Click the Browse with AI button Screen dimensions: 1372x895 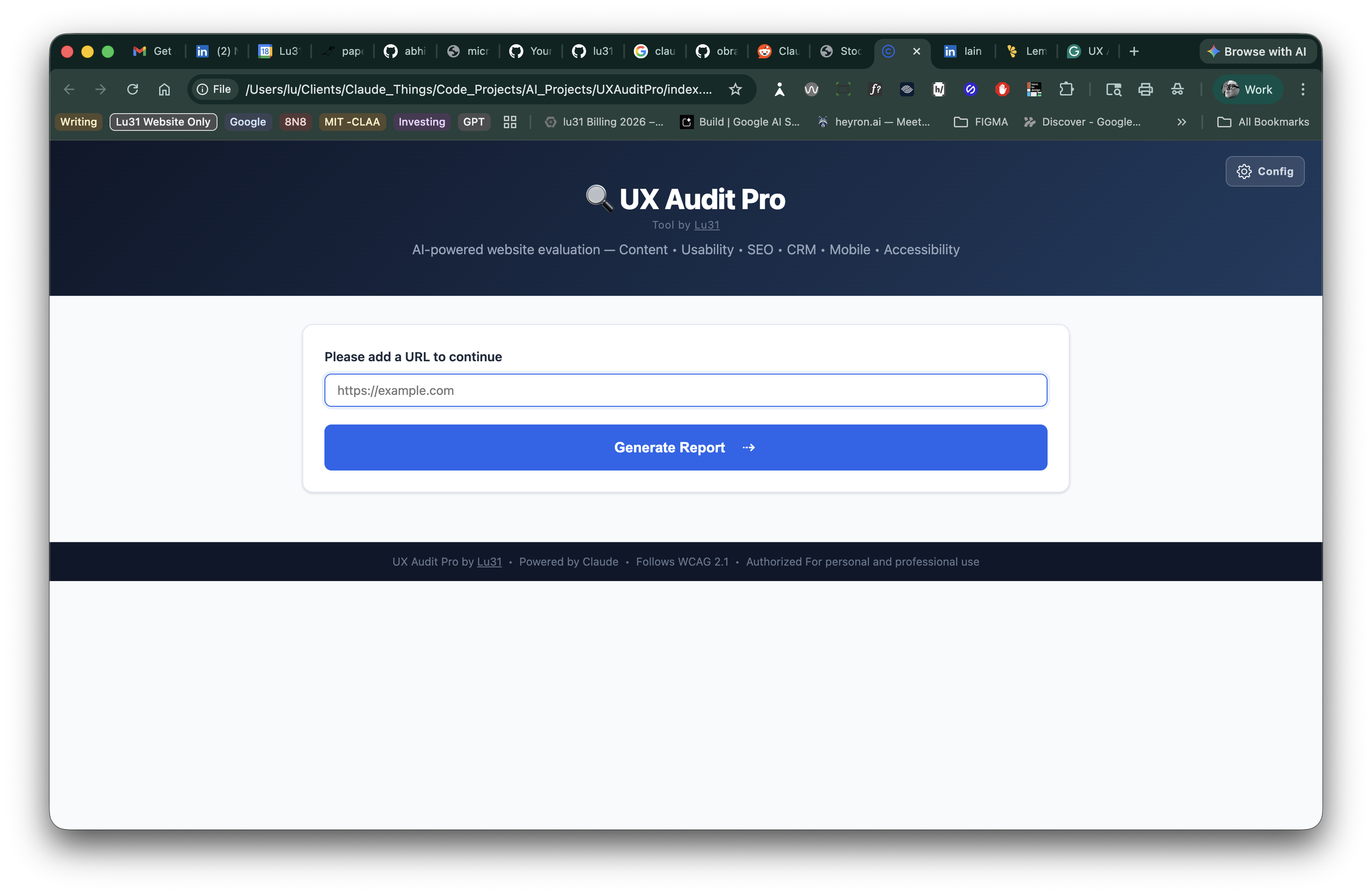(x=1257, y=51)
